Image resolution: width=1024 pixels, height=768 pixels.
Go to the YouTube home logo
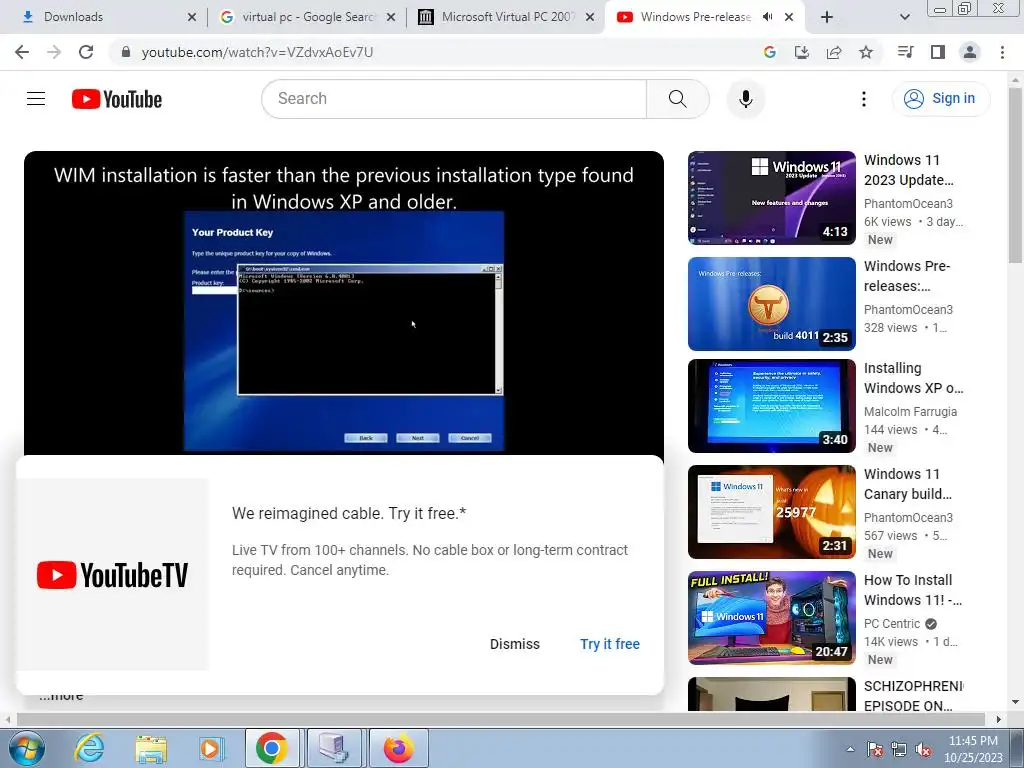[x=117, y=99]
